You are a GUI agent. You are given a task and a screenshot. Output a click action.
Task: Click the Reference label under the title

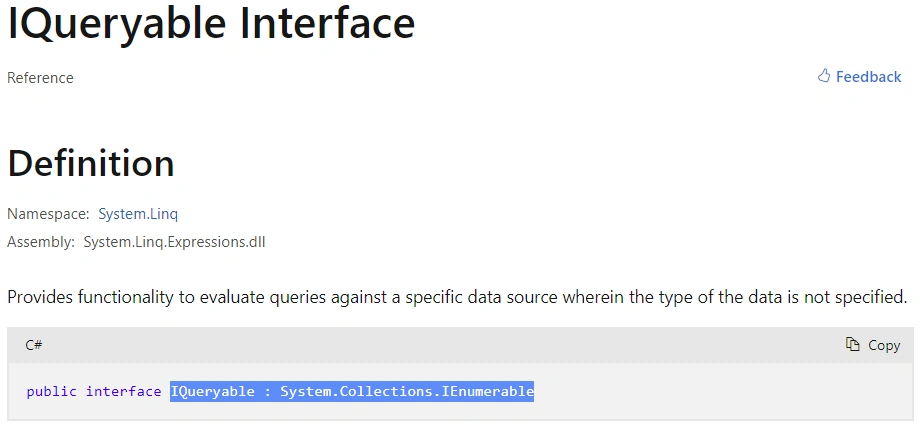coord(40,77)
